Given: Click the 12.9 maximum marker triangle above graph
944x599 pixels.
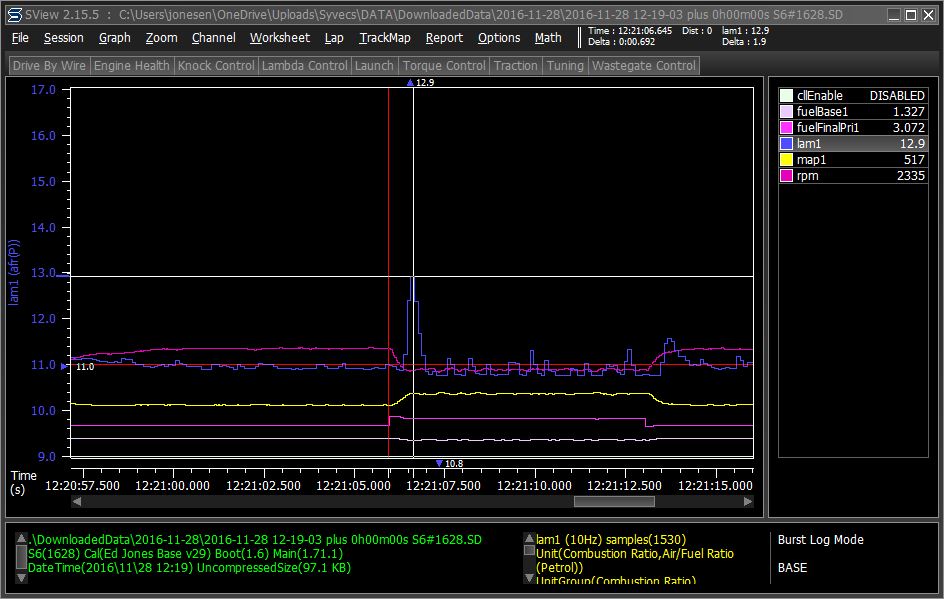Looking at the screenshot, I should pyautogui.click(x=411, y=83).
